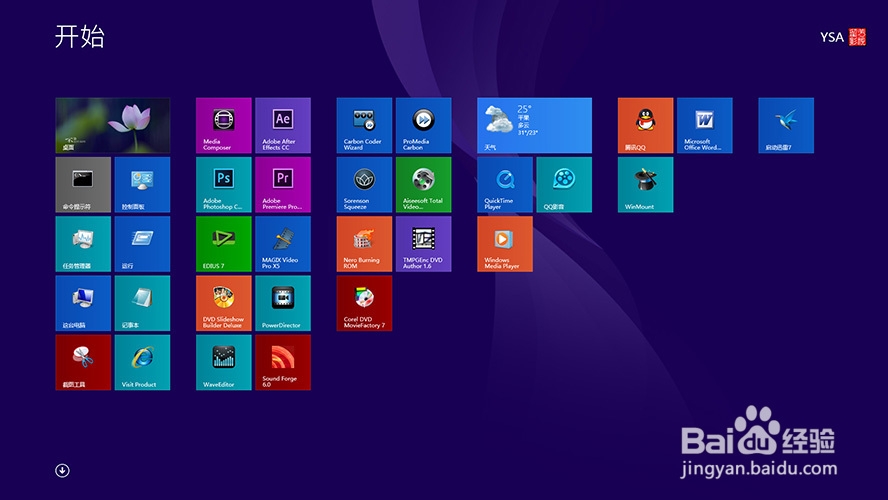Screen dimensions: 888x500
Task: Launch DVD Slideshow Builder Deluxe tile
Action: (224, 303)
